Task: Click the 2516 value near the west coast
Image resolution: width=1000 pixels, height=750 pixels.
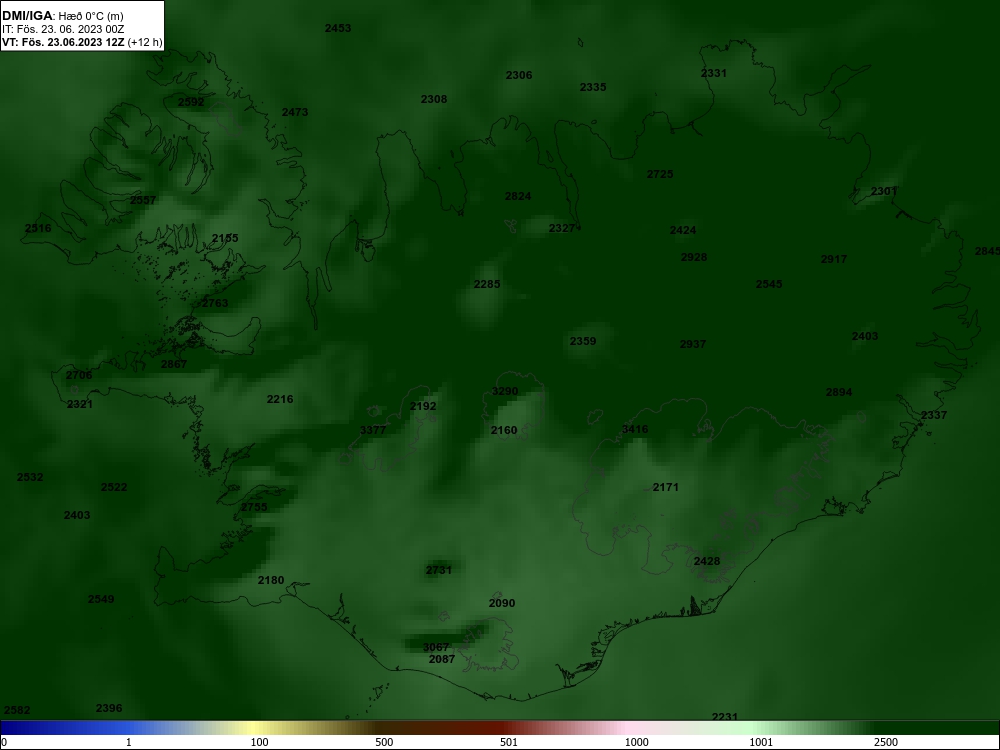Action: coord(38,228)
